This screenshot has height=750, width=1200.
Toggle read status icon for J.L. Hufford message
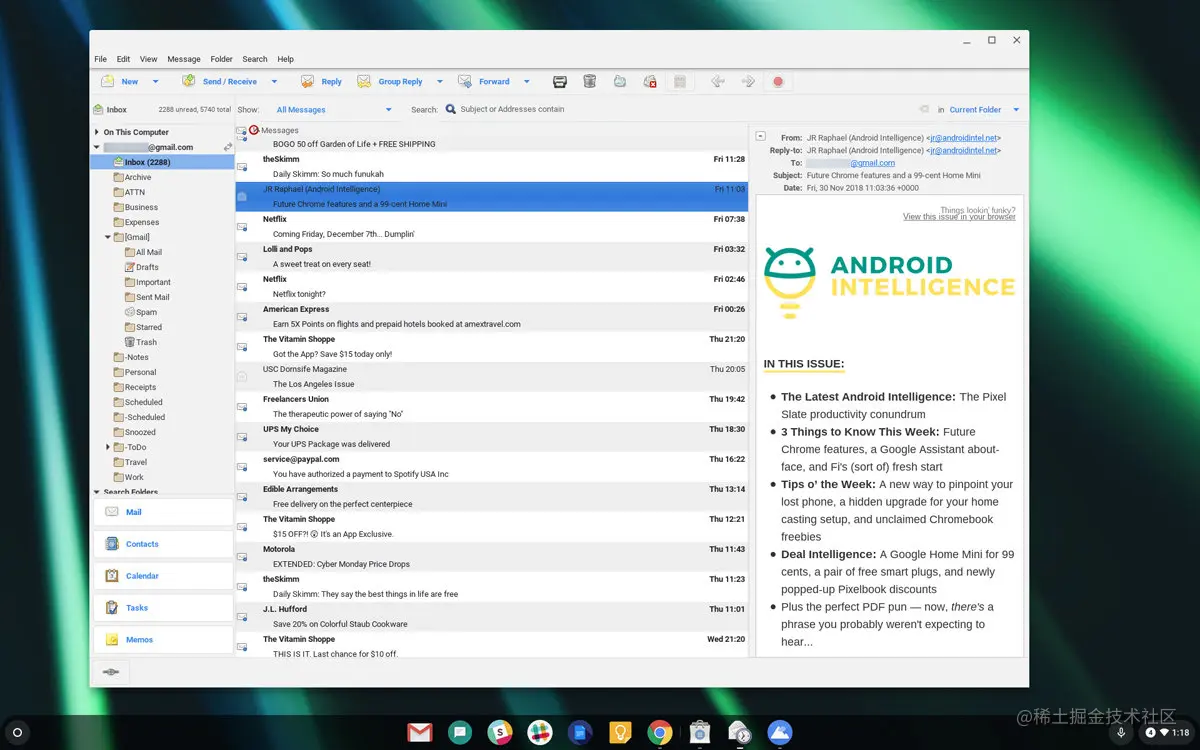[242, 617]
